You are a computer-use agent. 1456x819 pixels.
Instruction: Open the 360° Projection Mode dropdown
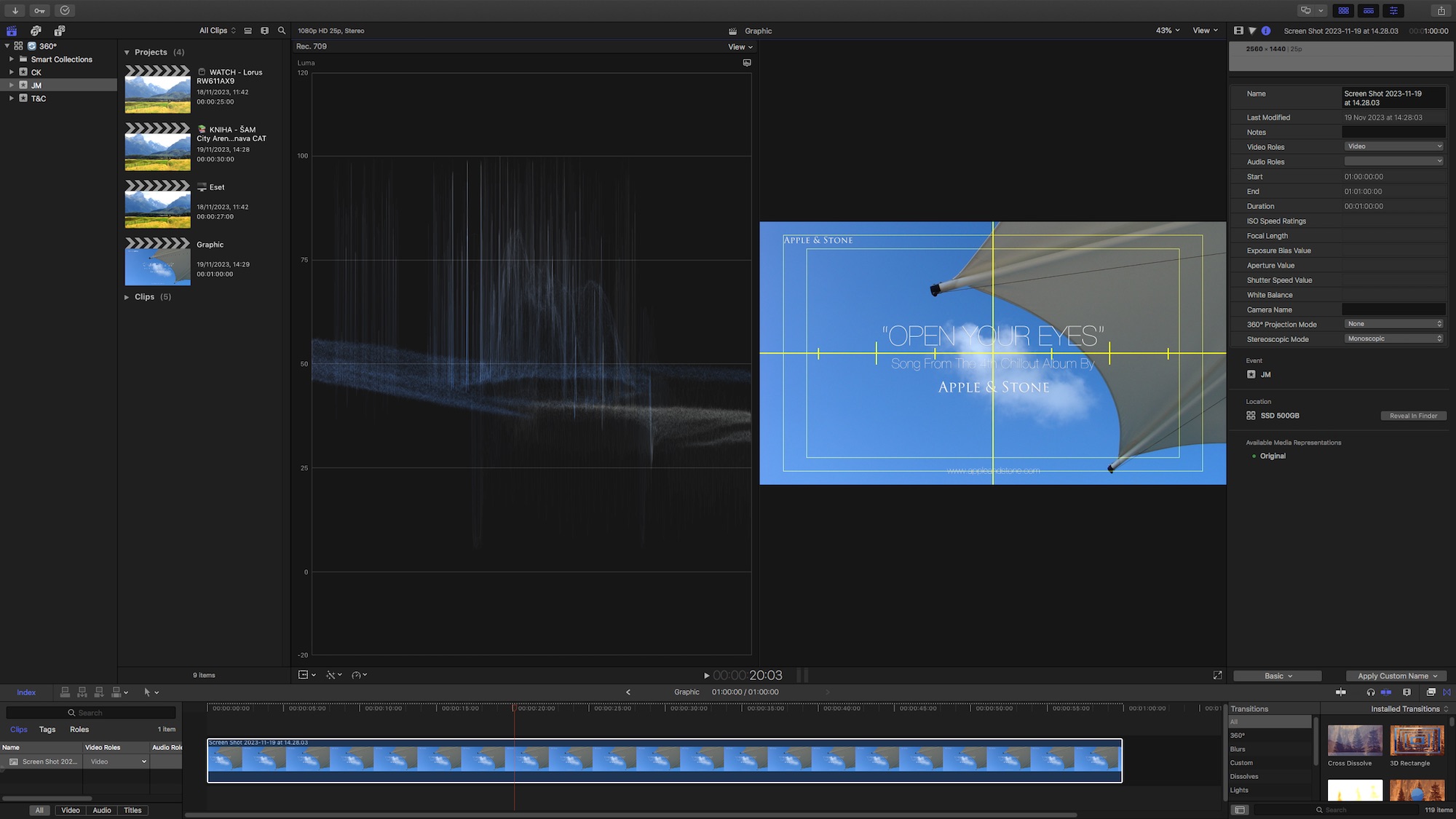[x=1393, y=324]
